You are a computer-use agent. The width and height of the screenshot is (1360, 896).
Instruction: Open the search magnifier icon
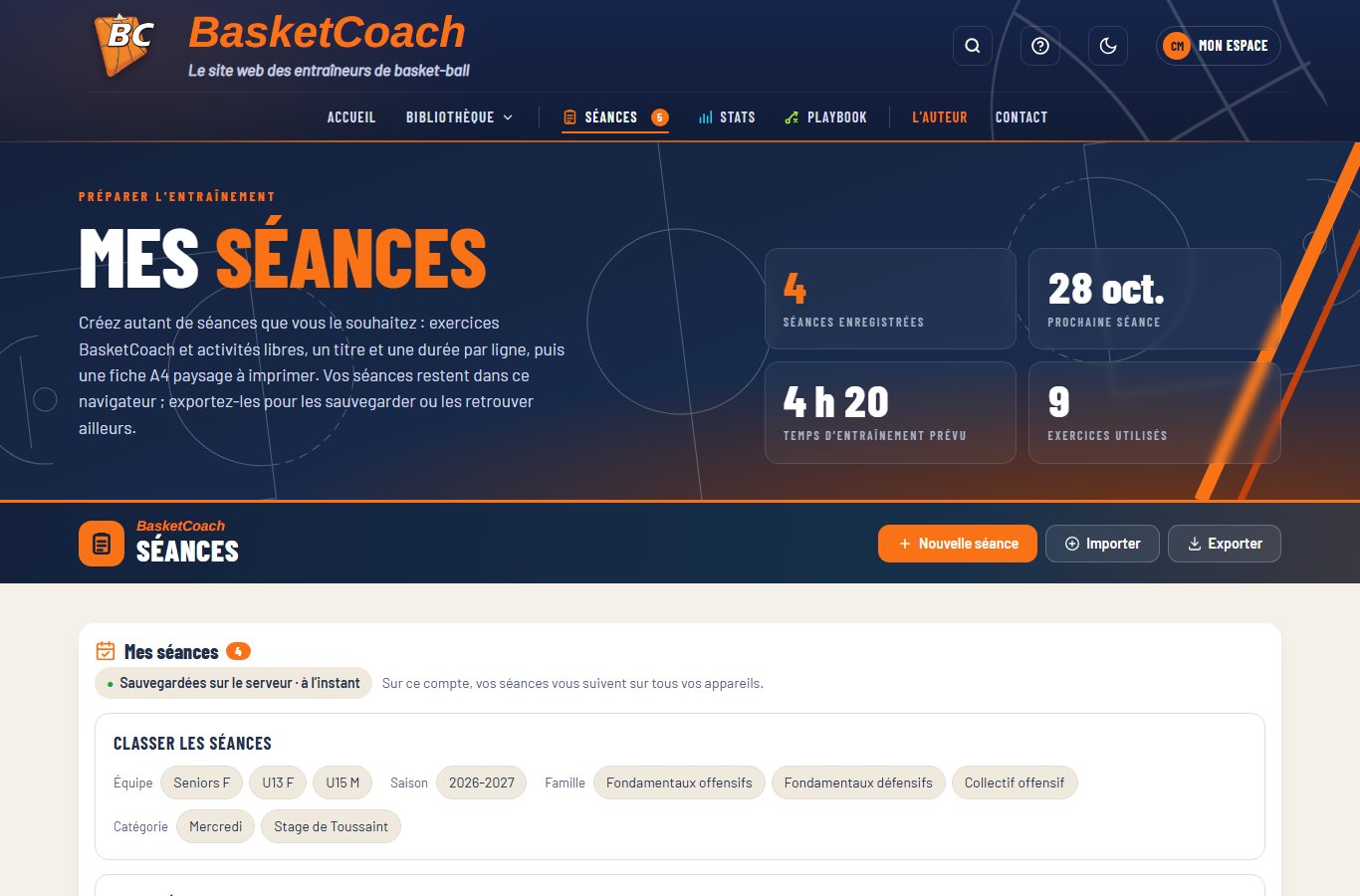coord(973,46)
